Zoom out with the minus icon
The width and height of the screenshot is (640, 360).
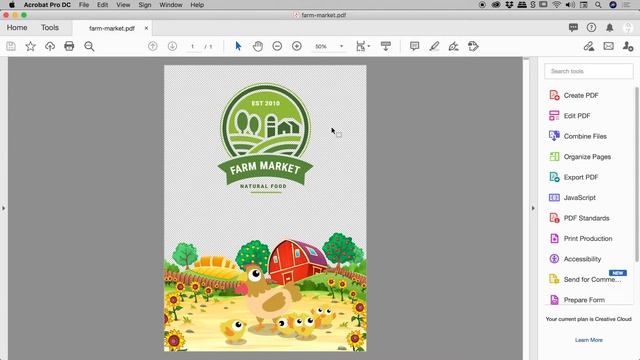click(x=277, y=46)
